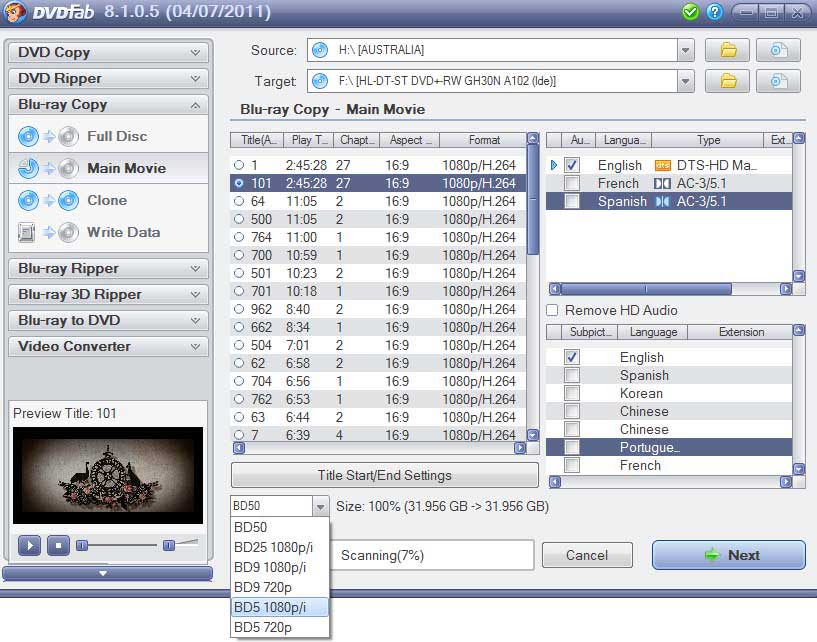
Task: Expand the DVD Ripper section
Action: coord(108,79)
